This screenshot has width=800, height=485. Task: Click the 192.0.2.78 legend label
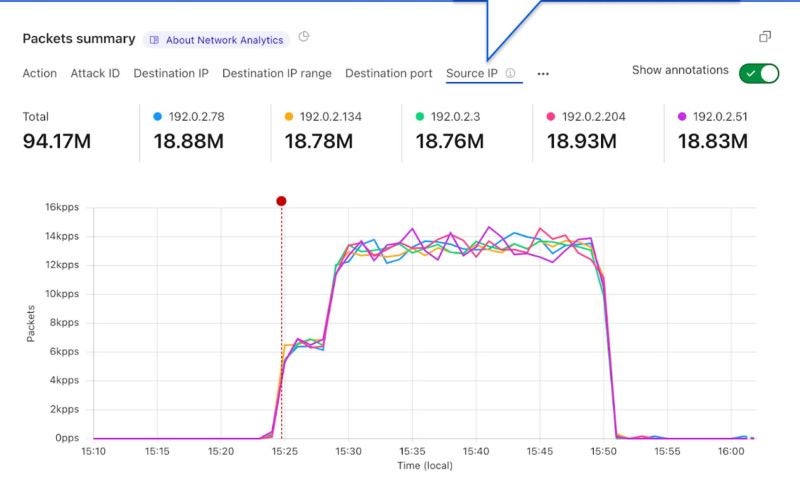pos(196,117)
